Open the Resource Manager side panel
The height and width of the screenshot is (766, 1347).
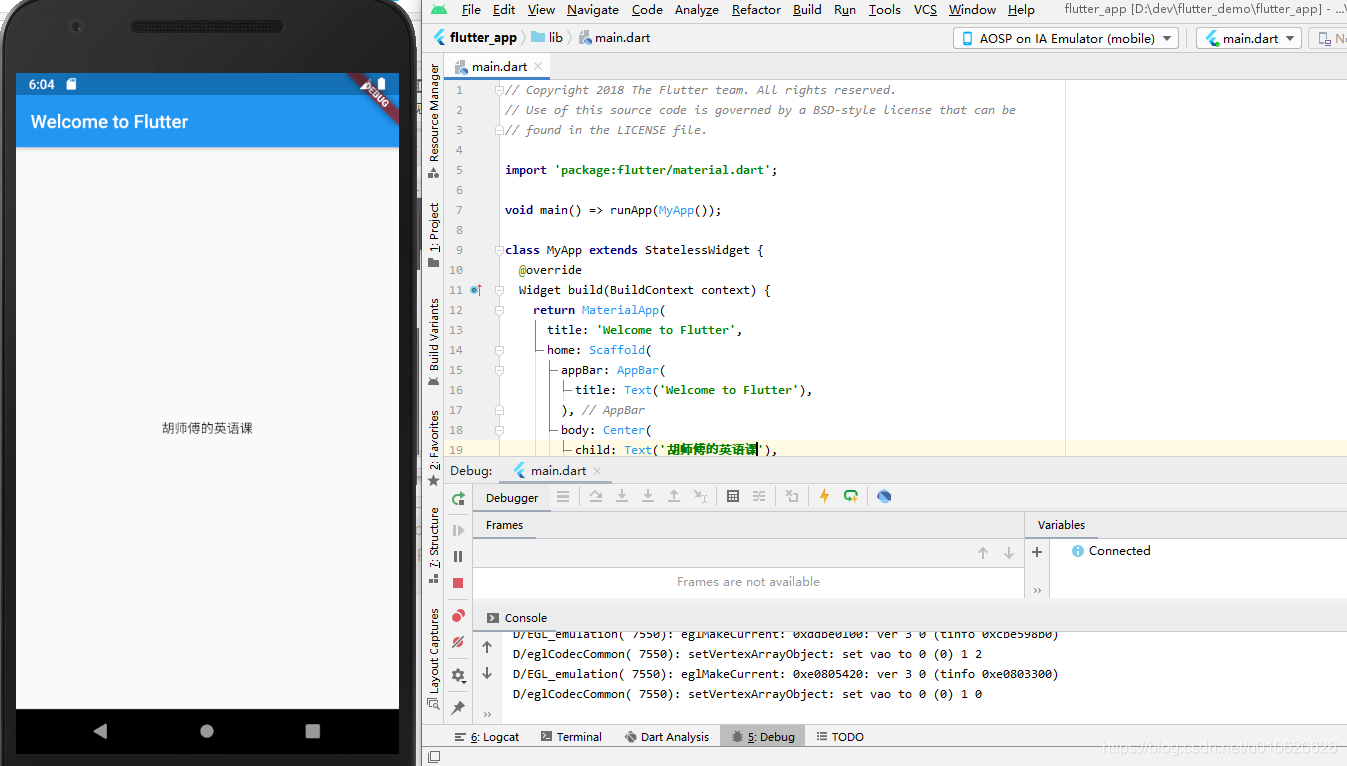point(434,121)
